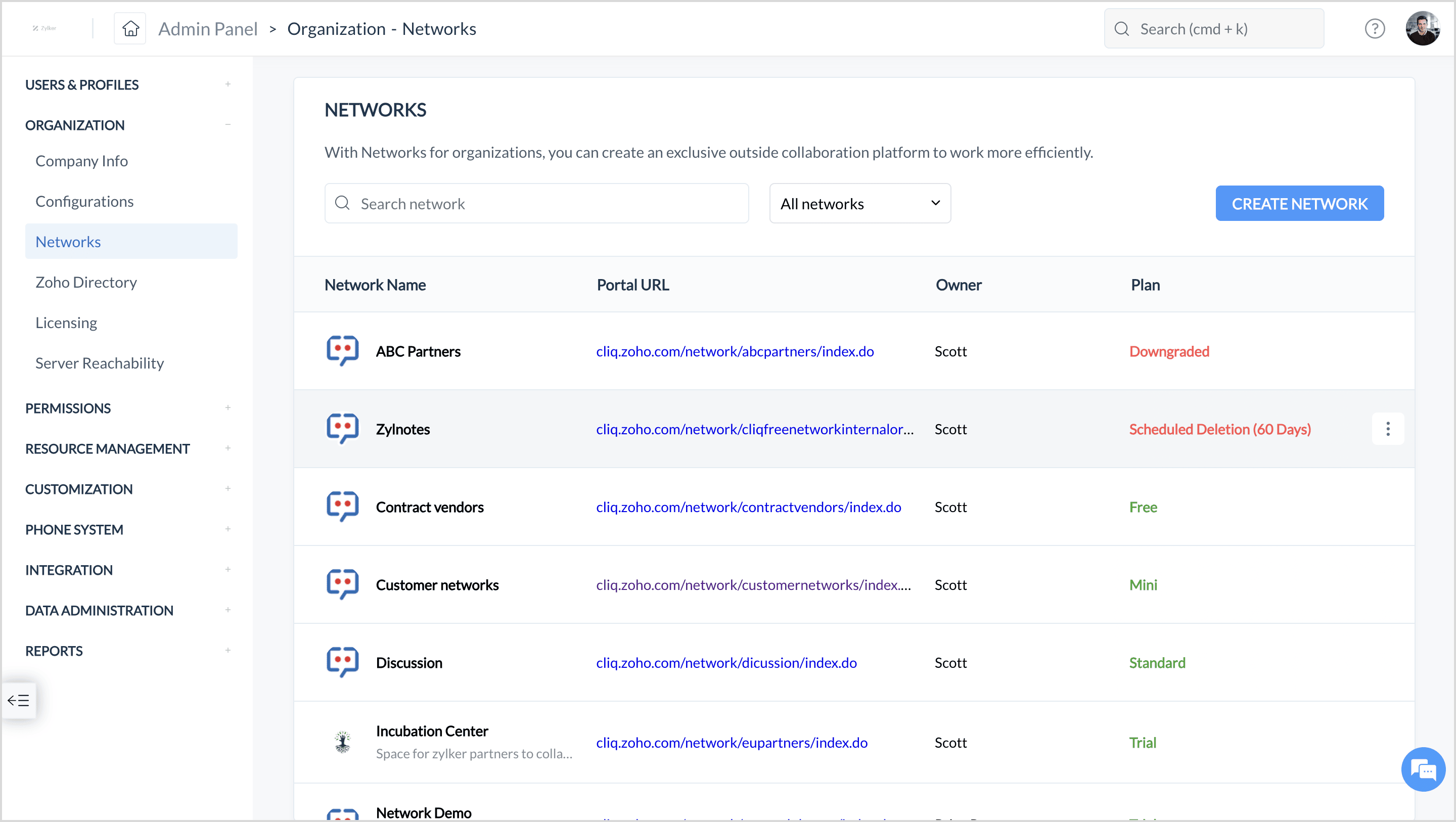The height and width of the screenshot is (822, 1456).
Task: Focus the Search network input field
Action: [x=536, y=203]
